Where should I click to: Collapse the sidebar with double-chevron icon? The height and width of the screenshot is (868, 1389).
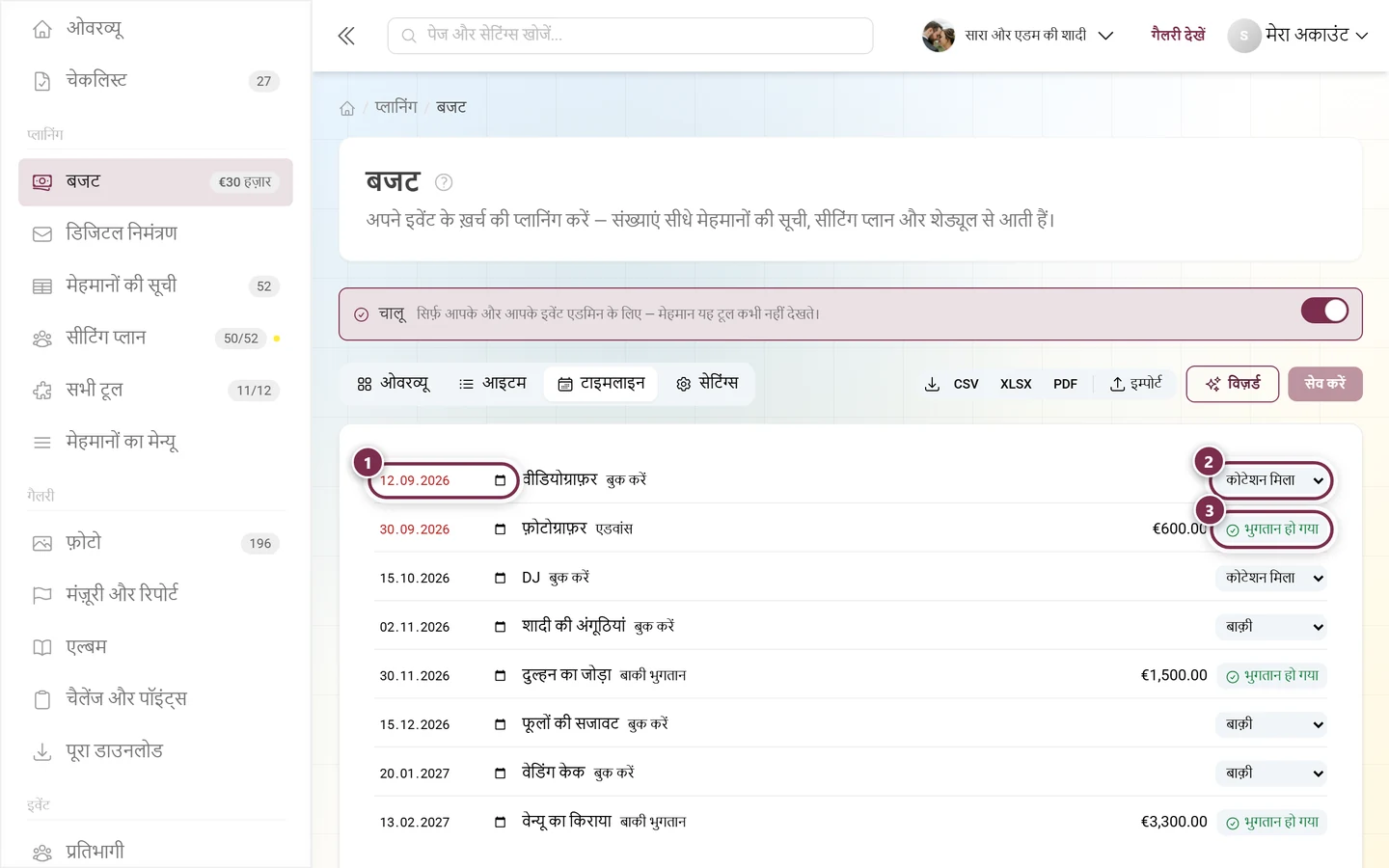[x=346, y=36]
